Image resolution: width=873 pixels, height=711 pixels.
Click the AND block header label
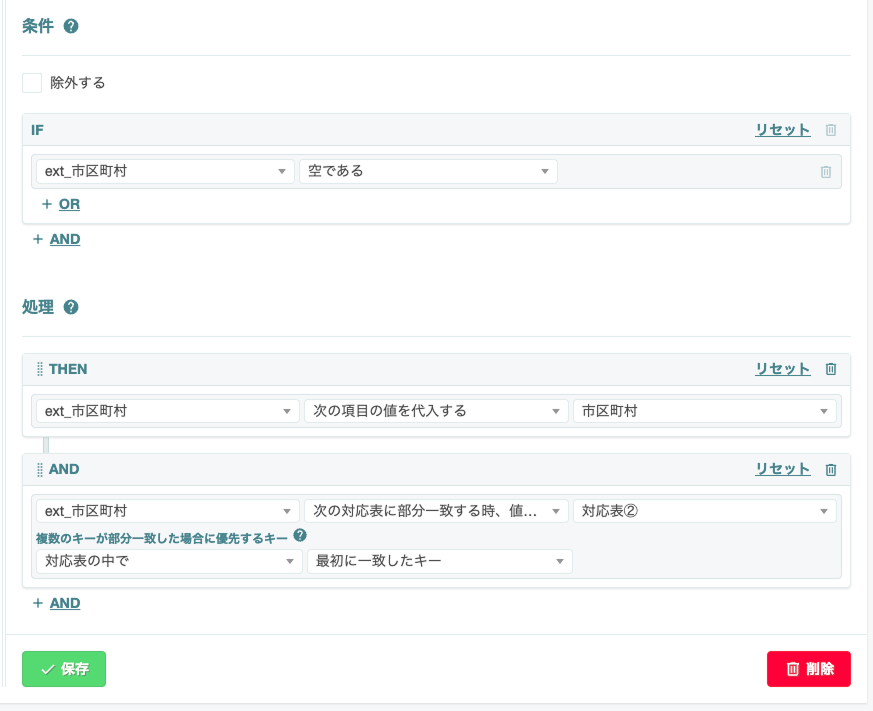(x=64, y=469)
